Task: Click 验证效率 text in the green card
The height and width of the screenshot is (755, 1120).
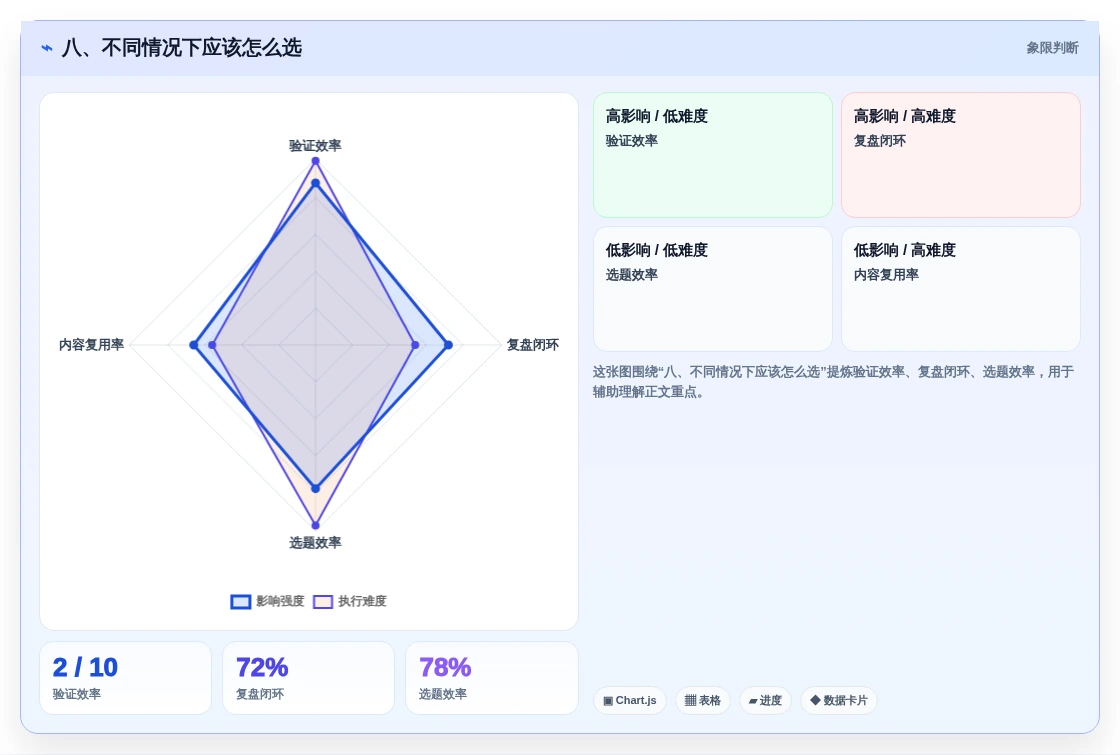Action: 631,141
